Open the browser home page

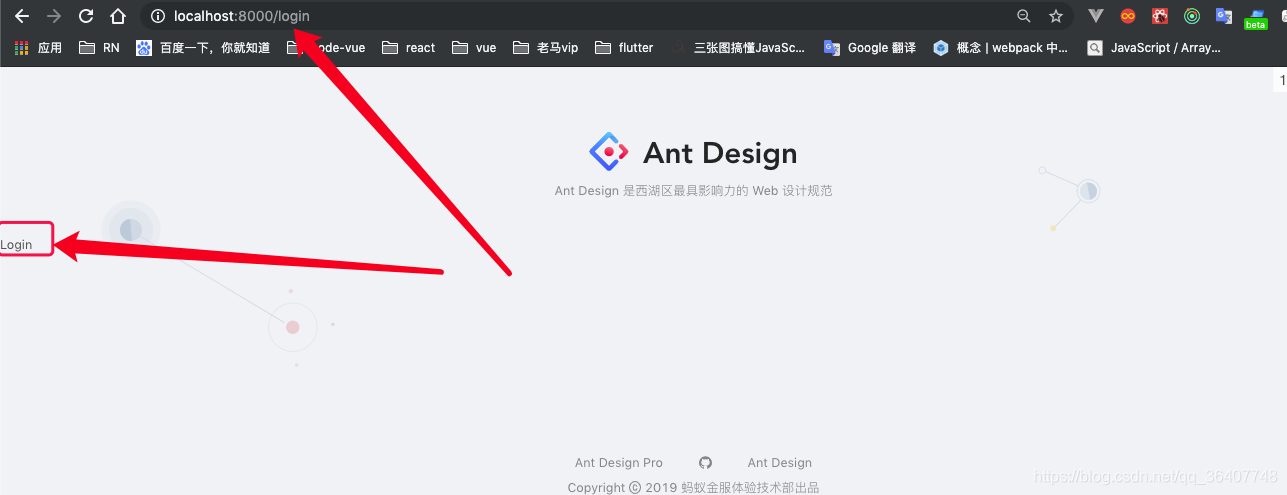tap(118, 16)
